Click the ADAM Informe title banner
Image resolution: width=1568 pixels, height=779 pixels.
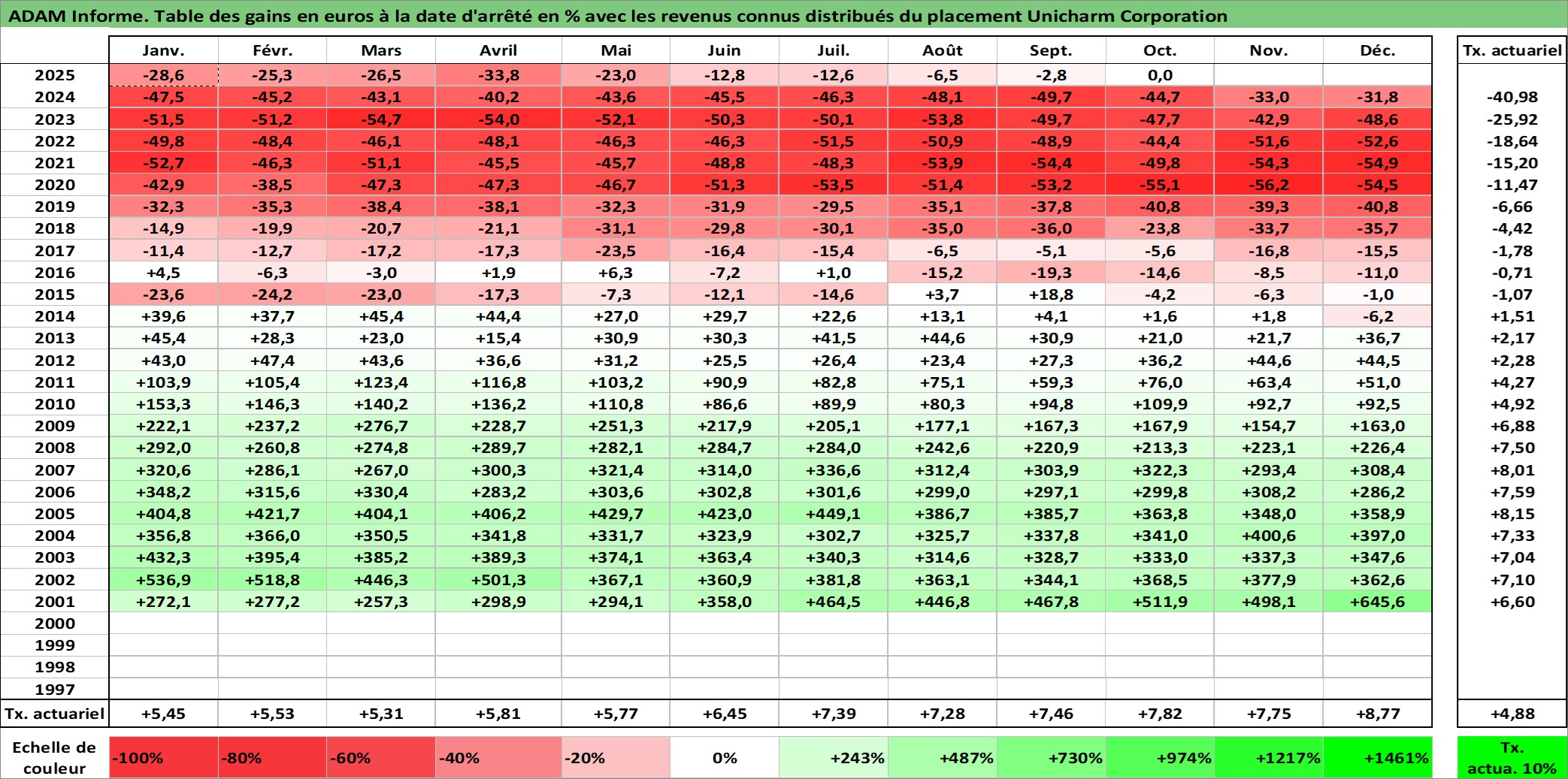(784, 15)
